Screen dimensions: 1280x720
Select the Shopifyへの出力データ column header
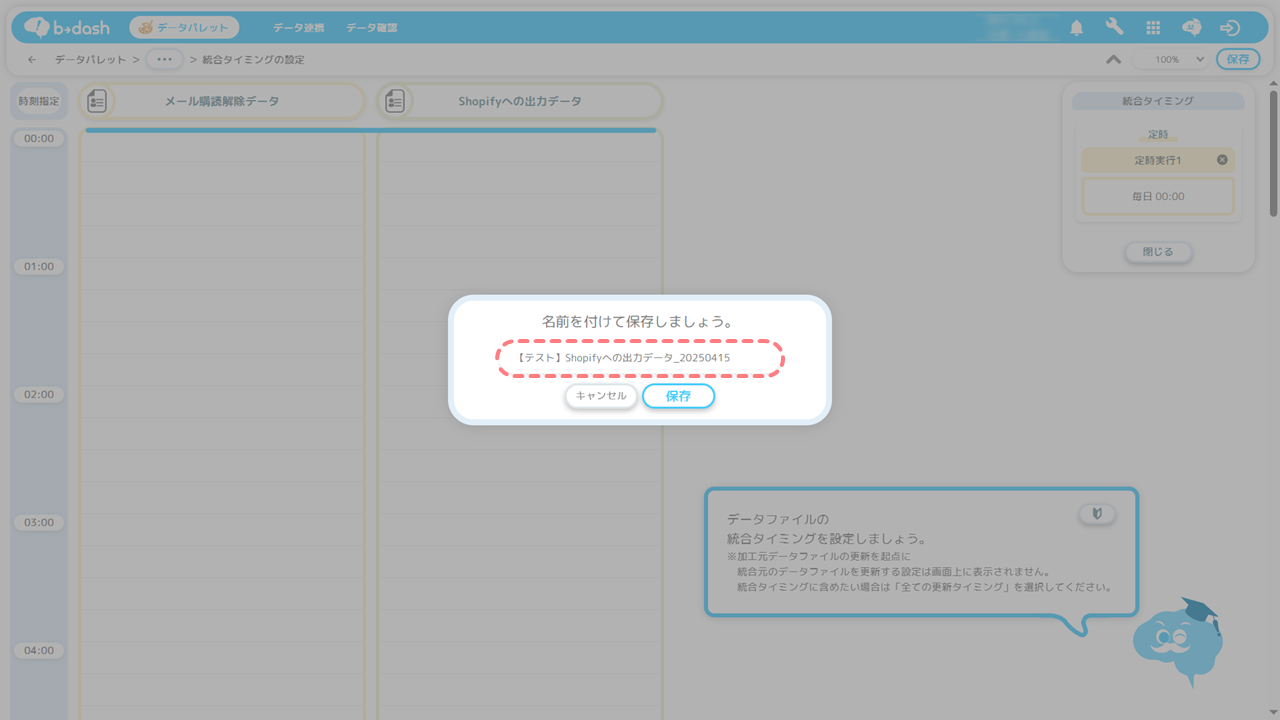point(519,101)
